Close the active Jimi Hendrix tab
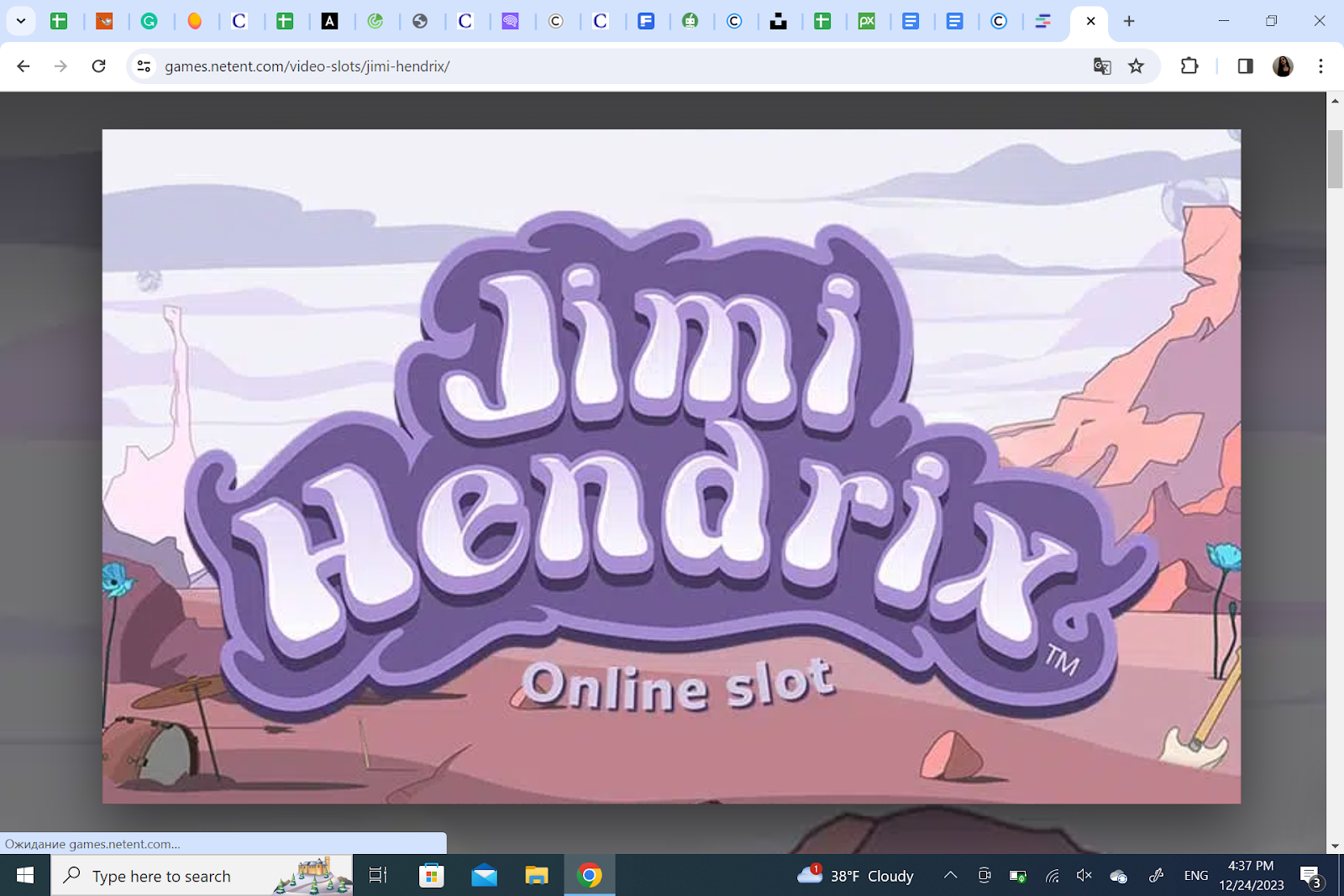This screenshot has height=896, width=1344. 1090,21
